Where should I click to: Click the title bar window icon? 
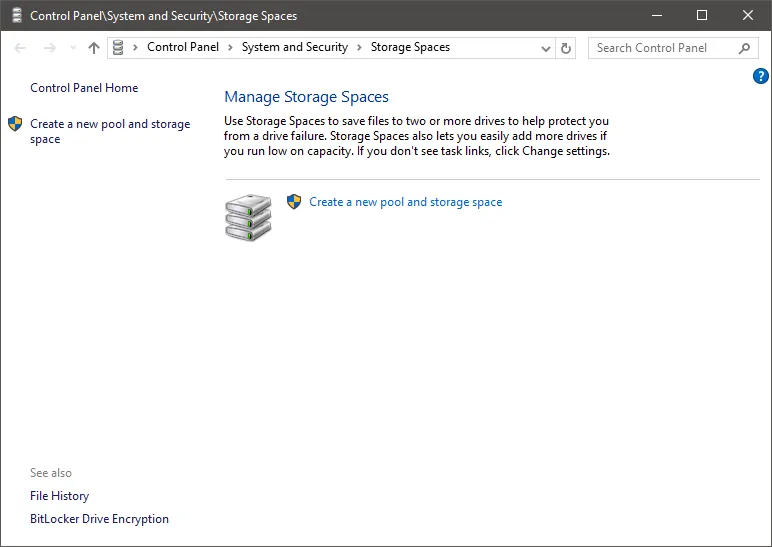(17, 15)
